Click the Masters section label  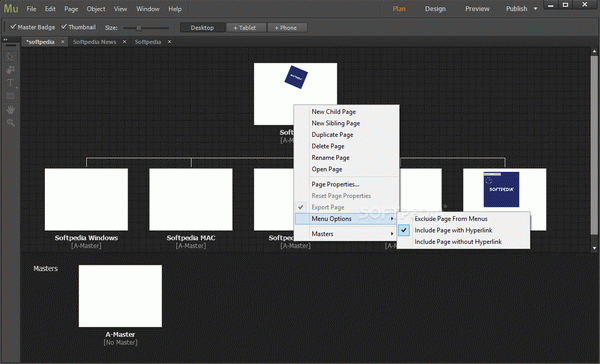click(46, 268)
